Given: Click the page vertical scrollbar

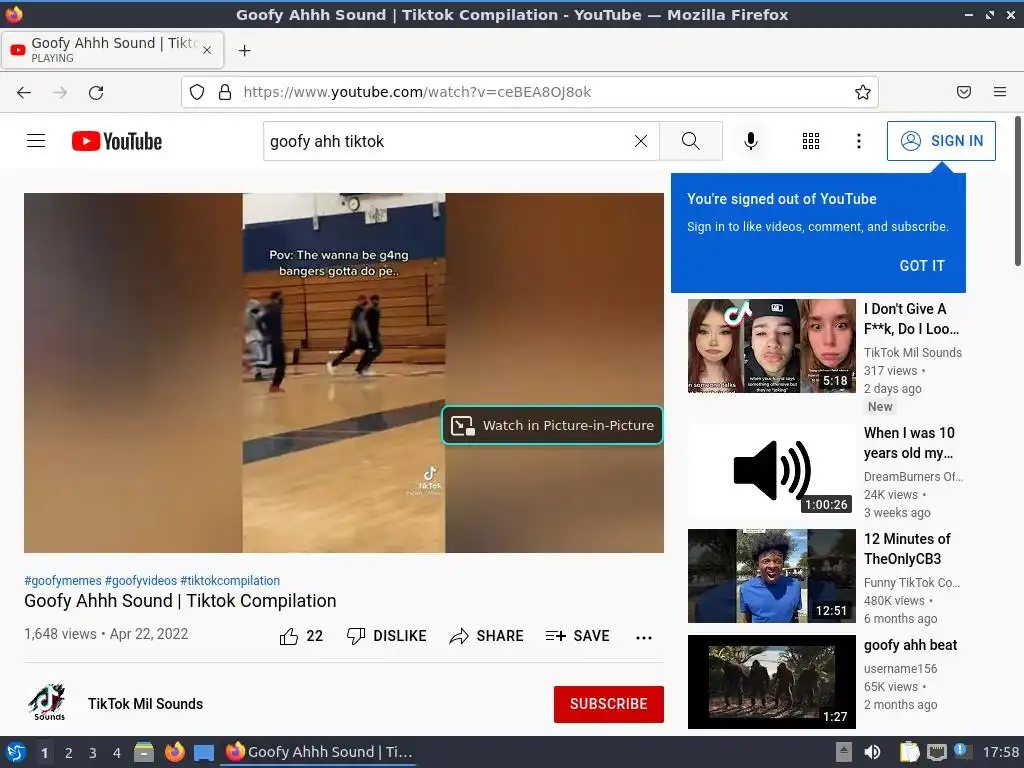Looking at the screenshot, I should (x=1017, y=191).
